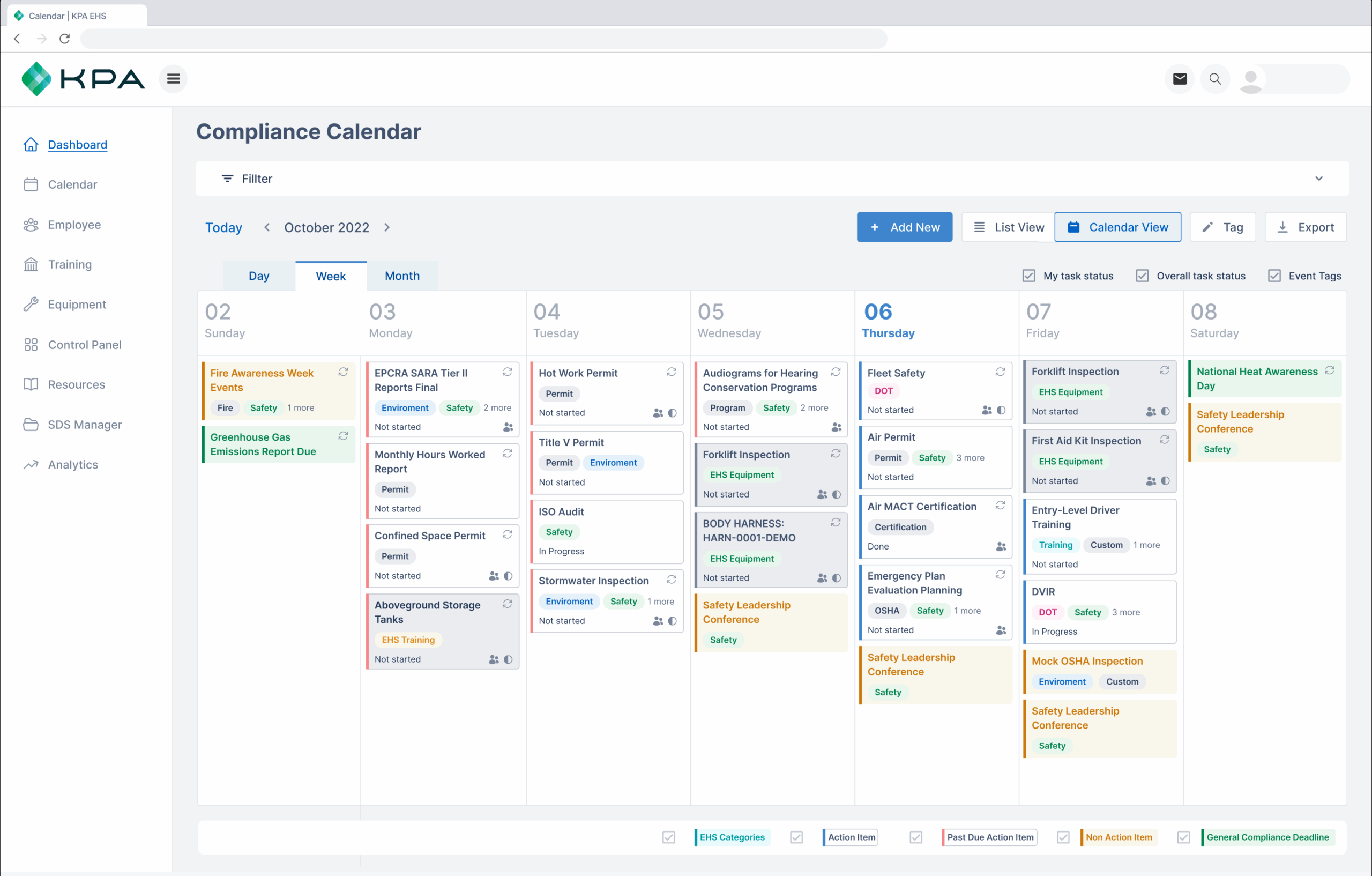Switch to the Month view tab
The width and height of the screenshot is (1372, 876).
(402, 275)
